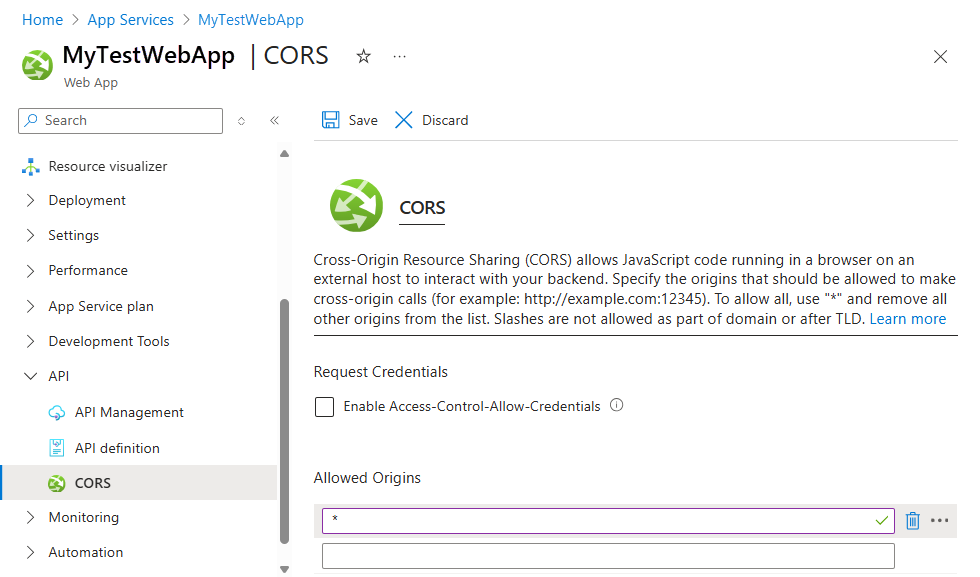Viewport: 980px width, 577px height.
Task: Favorite MyTestWebApp using the star icon
Action: point(363,56)
